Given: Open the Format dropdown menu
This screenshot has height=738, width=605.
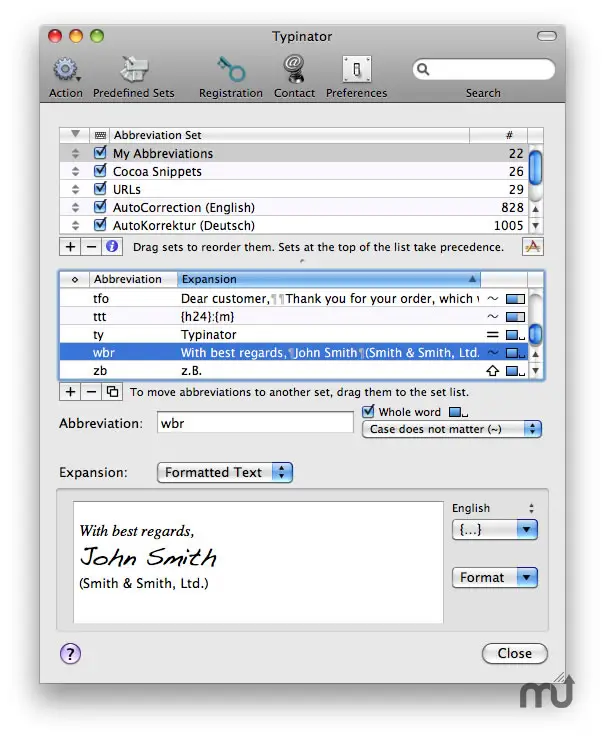Looking at the screenshot, I should (x=494, y=578).
